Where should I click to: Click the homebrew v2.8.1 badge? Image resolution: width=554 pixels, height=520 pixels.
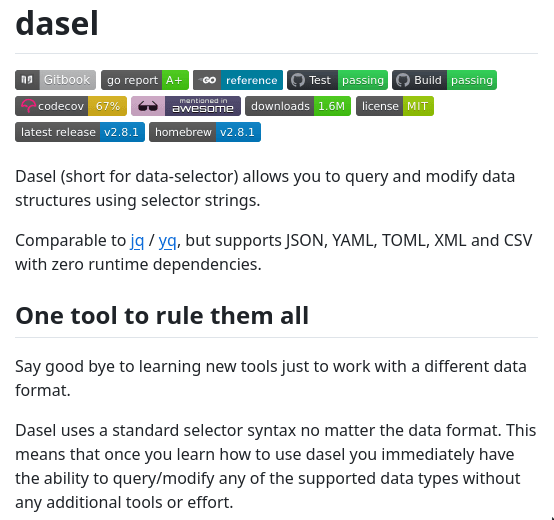205,132
